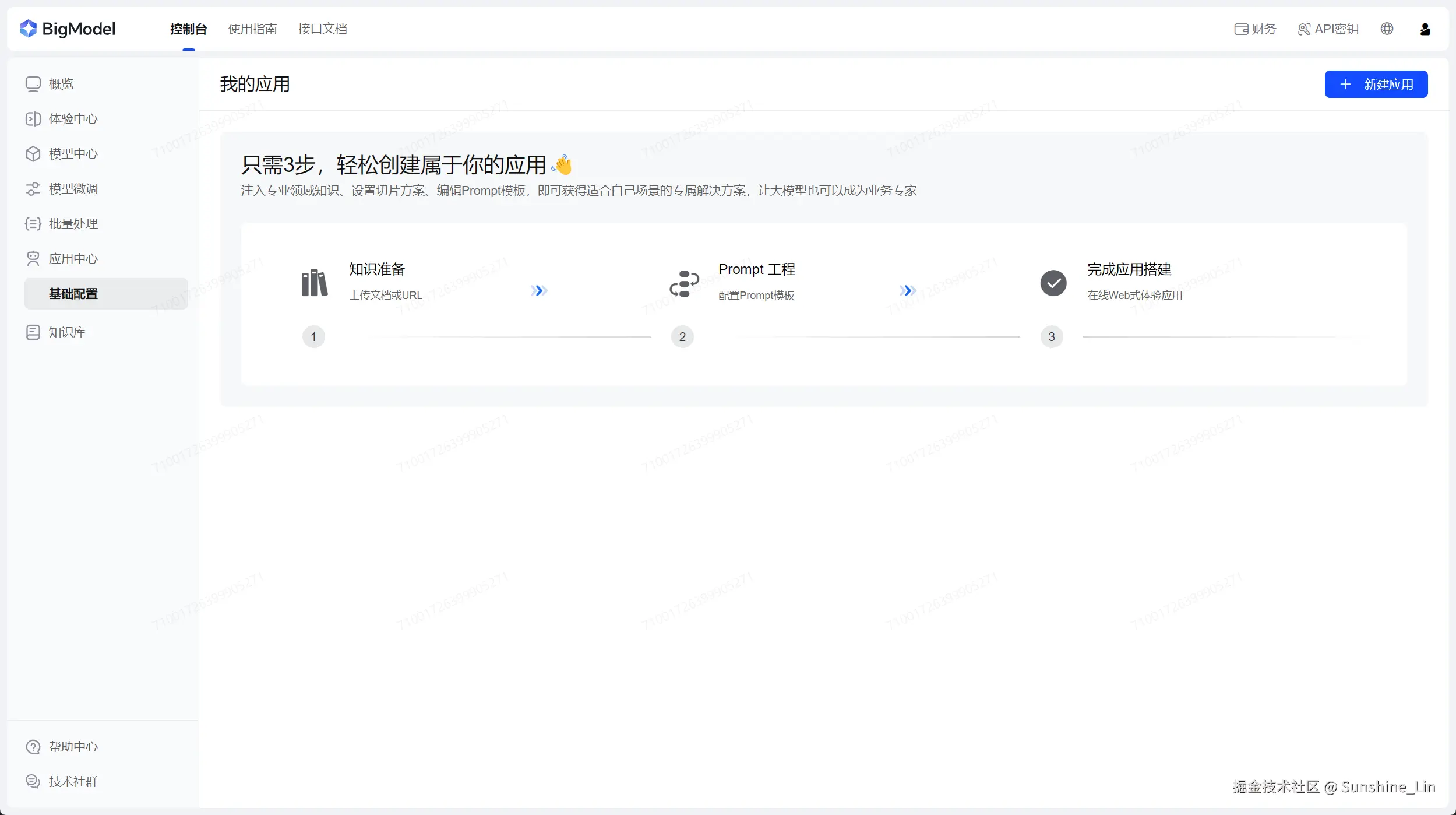Screen dimensions: 1456x815
Task: Click the Prompt 工程 workflow icon
Action: 683,283
